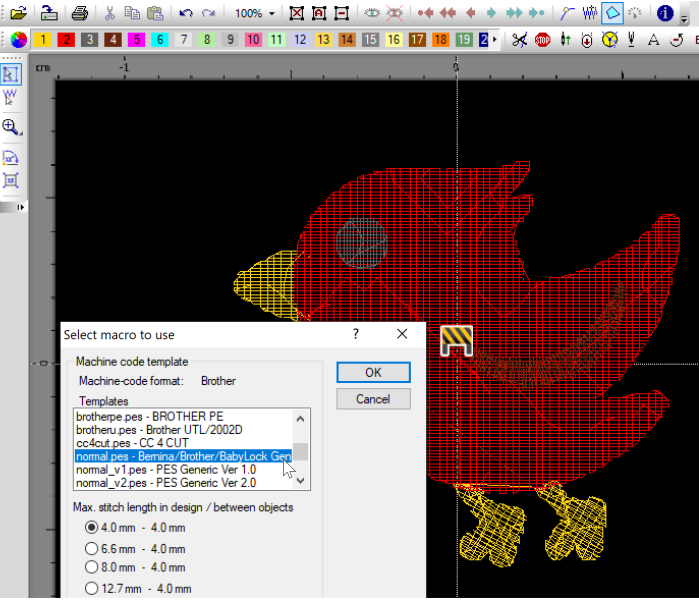This screenshot has width=699, height=600.
Task: Hide objects with crossed-out eye icon
Action: [x=394, y=13]
